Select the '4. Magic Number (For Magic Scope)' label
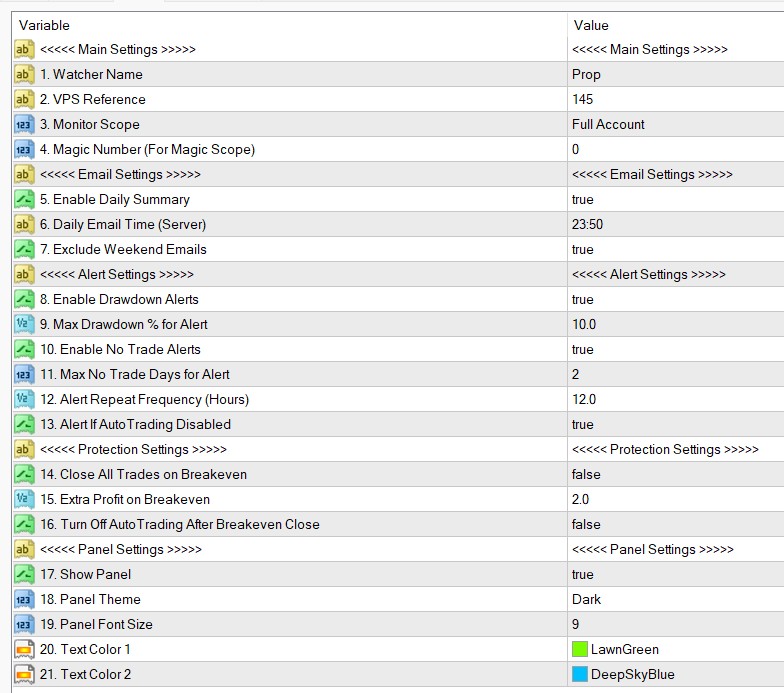 click(x=148, y=150)
